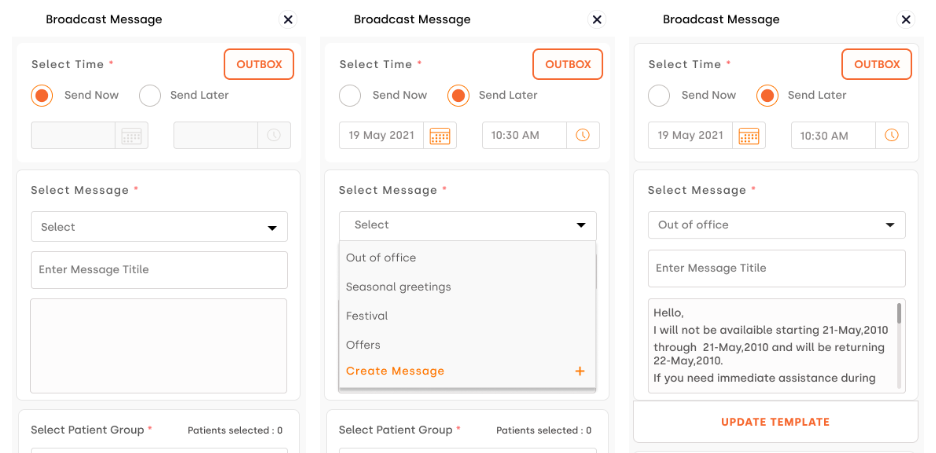Close the left Broadcast Message panel

(288, 19)
